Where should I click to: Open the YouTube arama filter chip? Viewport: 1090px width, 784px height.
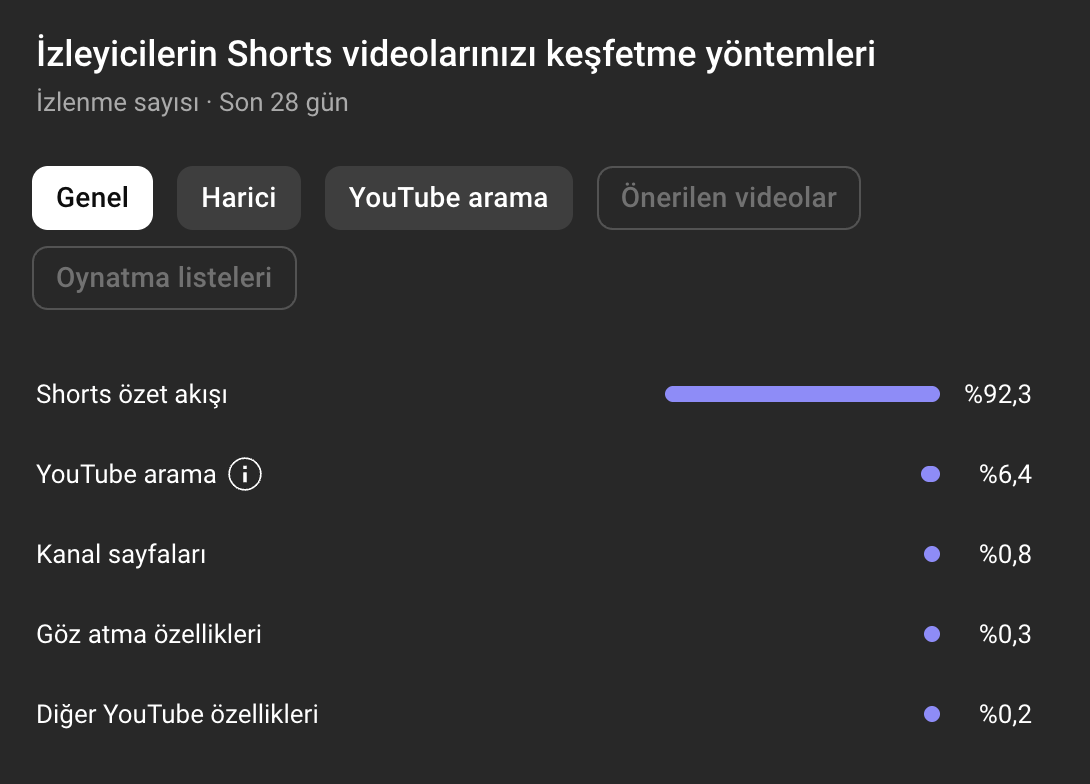448,198
